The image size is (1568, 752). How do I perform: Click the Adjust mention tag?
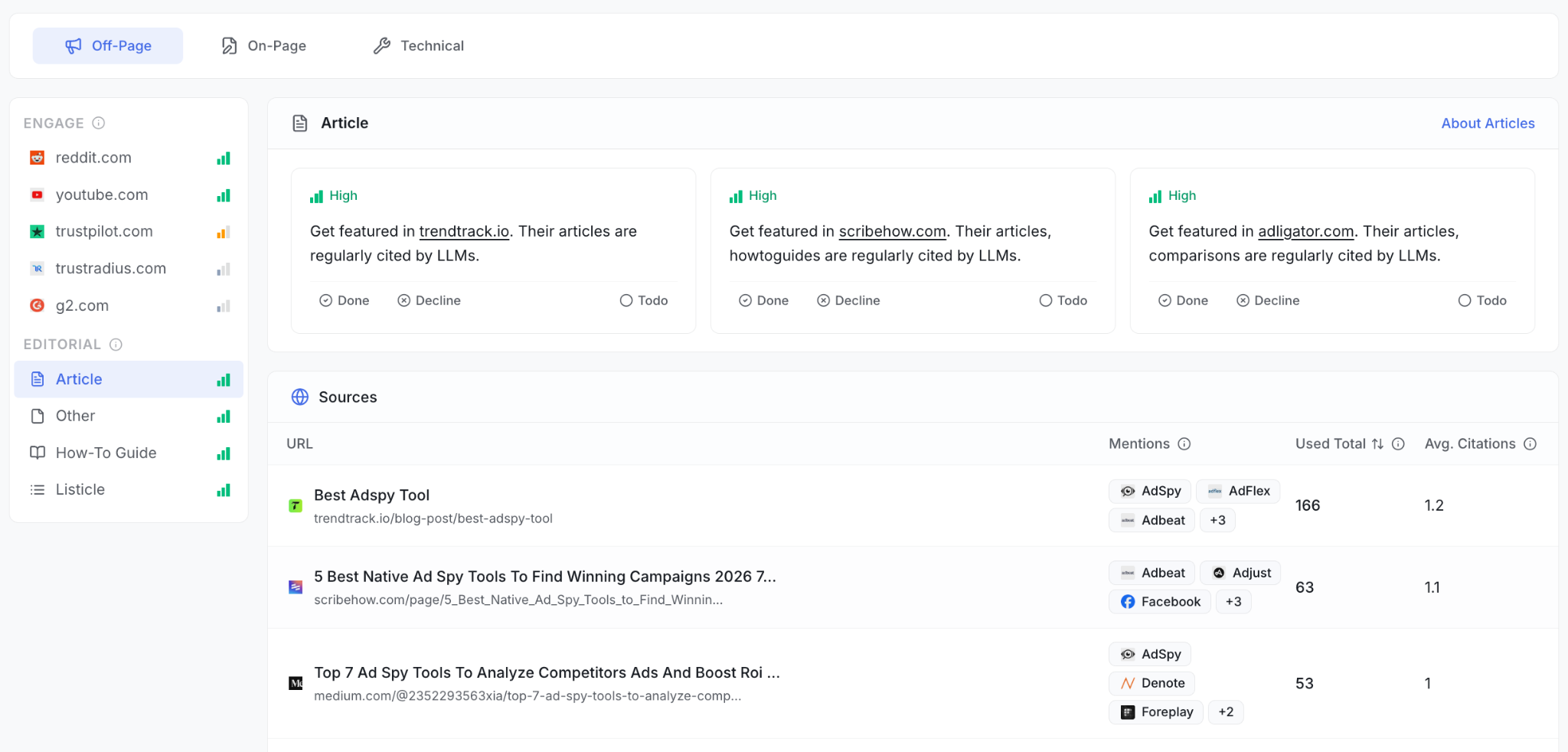click(x=1241, y=573)
